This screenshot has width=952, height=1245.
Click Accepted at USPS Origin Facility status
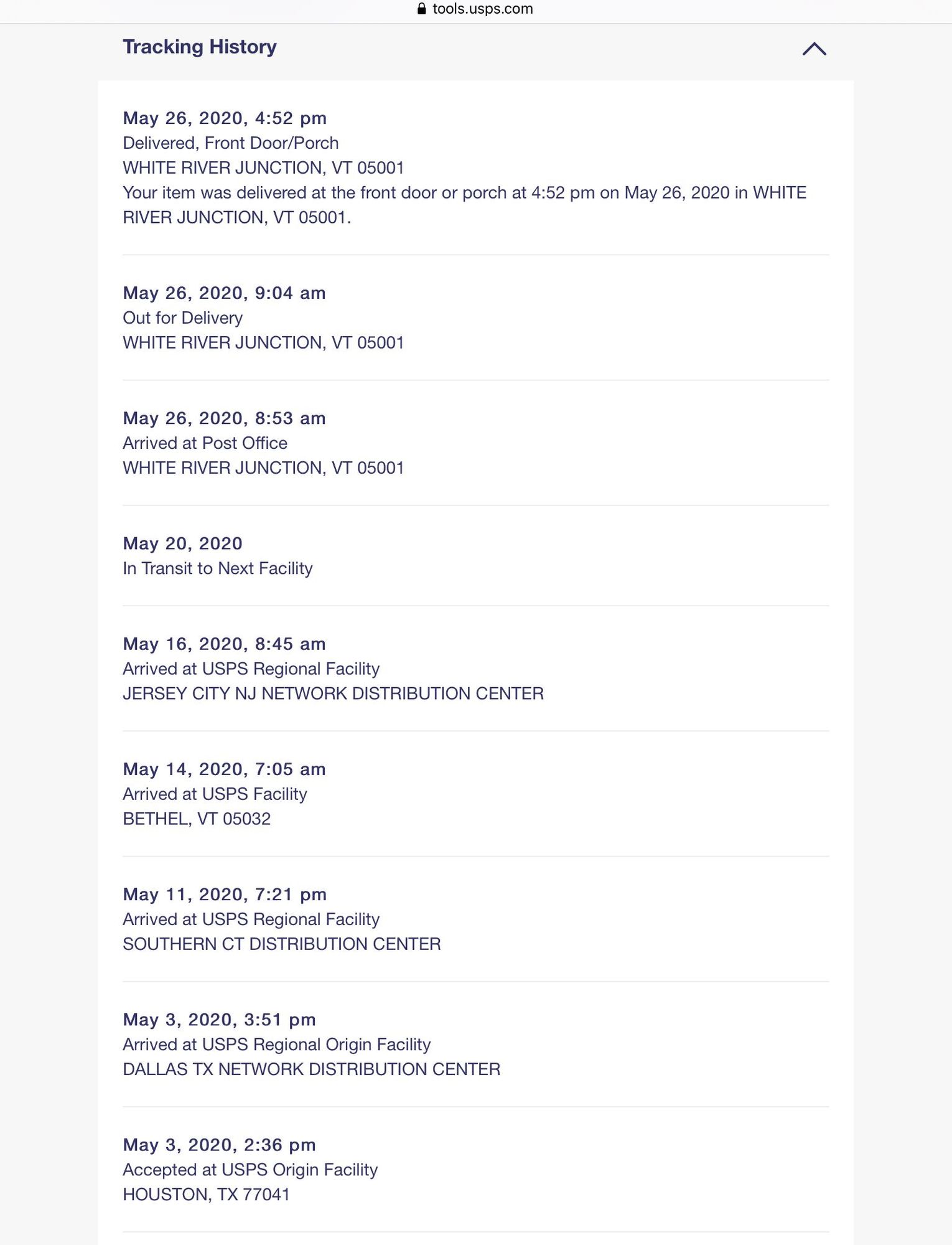[x=250, y=1170]
